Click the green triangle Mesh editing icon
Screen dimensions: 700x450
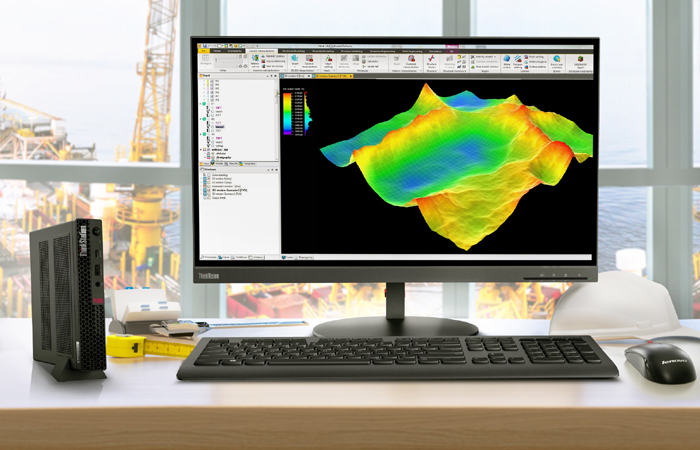(328, 61)
